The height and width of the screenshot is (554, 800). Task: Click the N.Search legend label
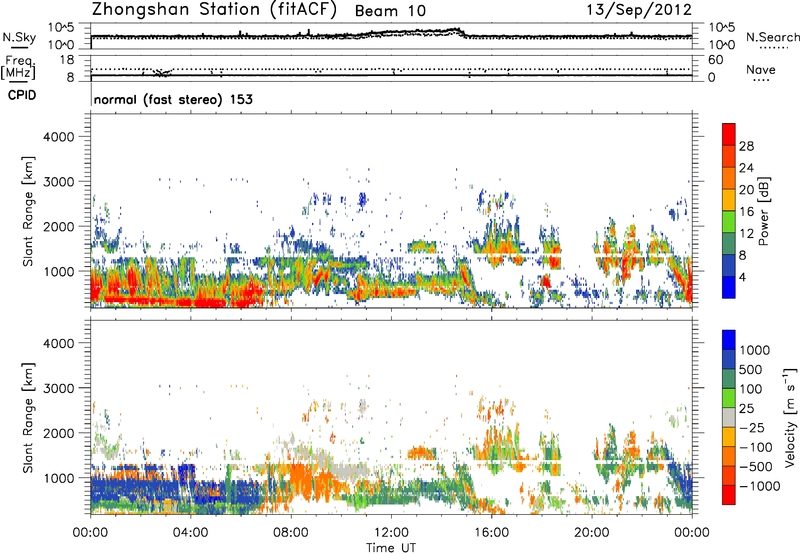click(772, 37)
